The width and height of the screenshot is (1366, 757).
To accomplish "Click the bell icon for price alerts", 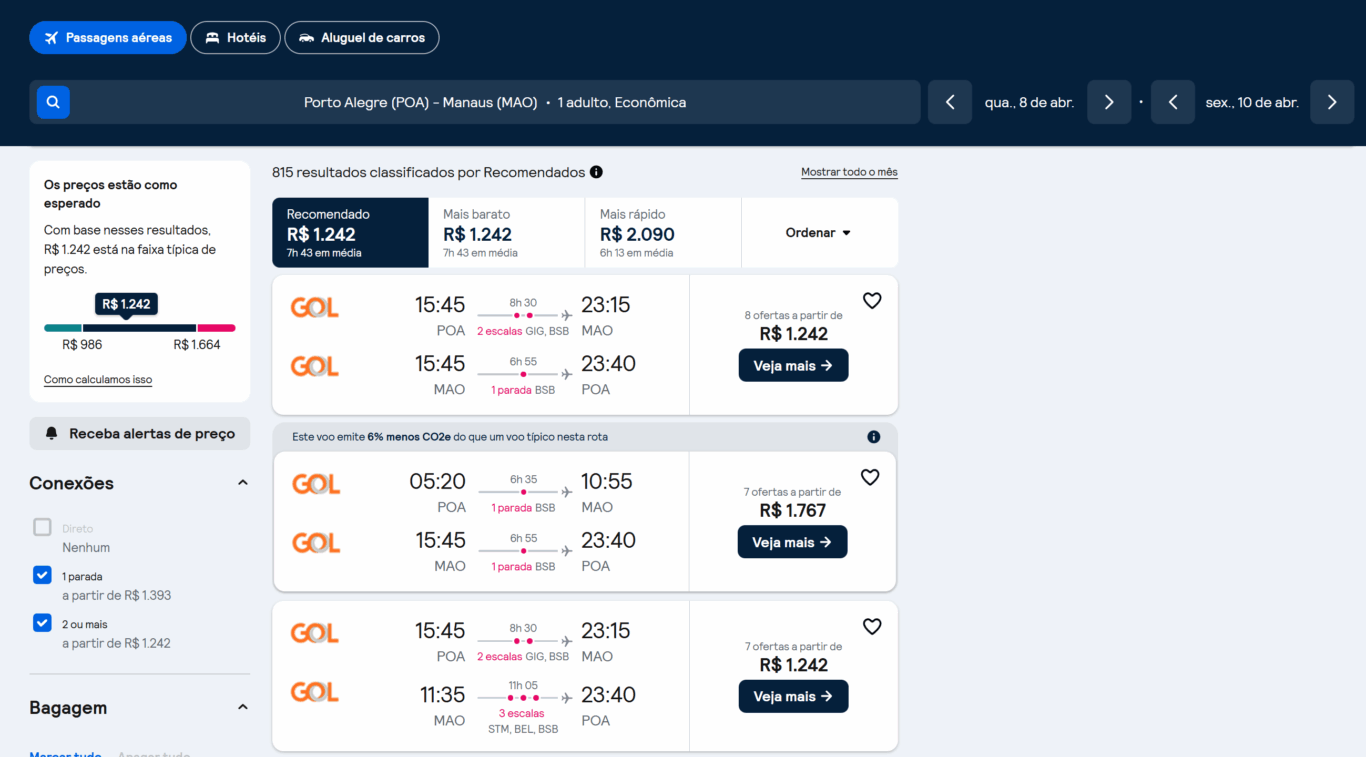I will [52, 434].
